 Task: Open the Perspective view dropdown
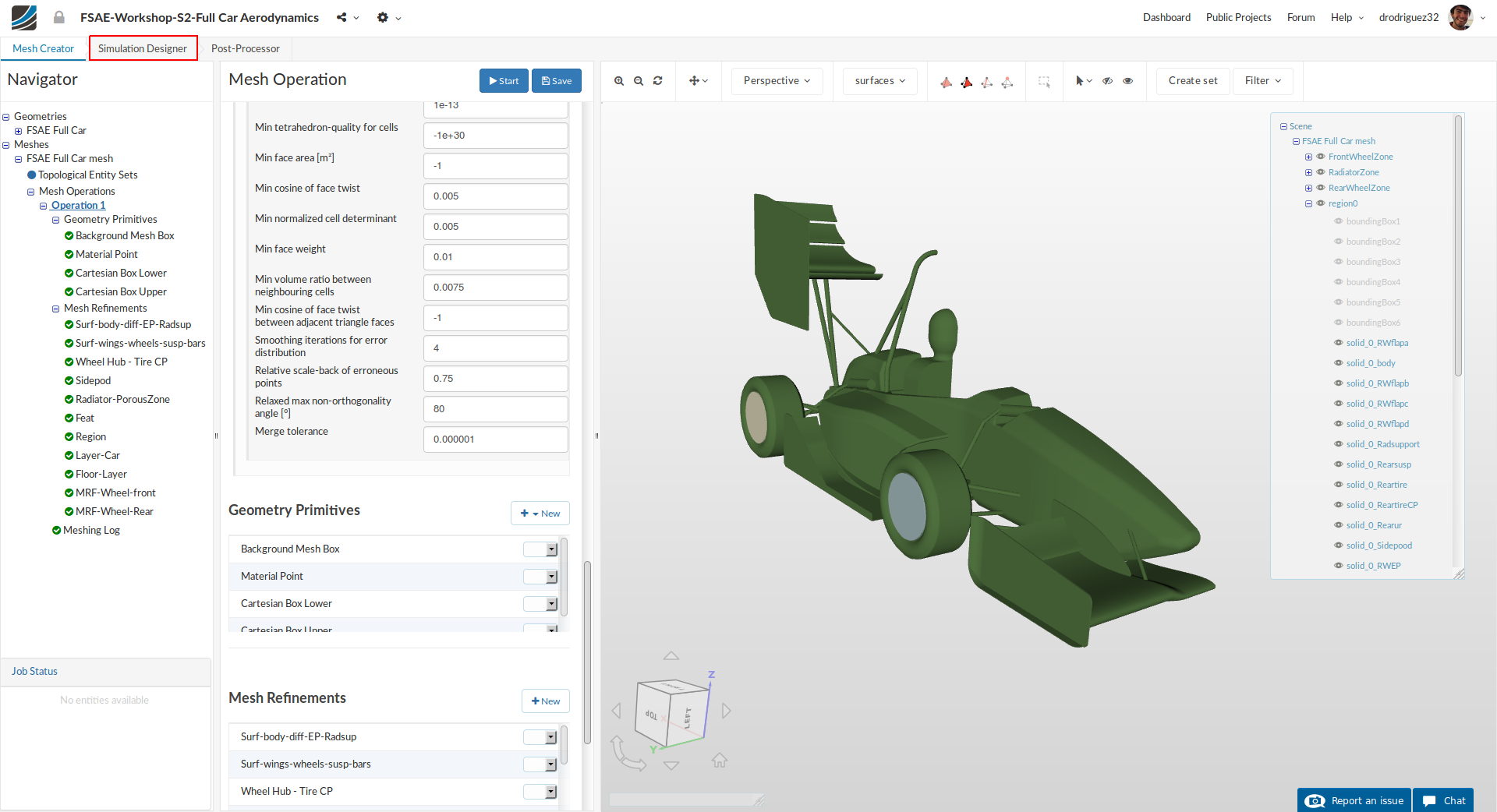coord(777,81)
